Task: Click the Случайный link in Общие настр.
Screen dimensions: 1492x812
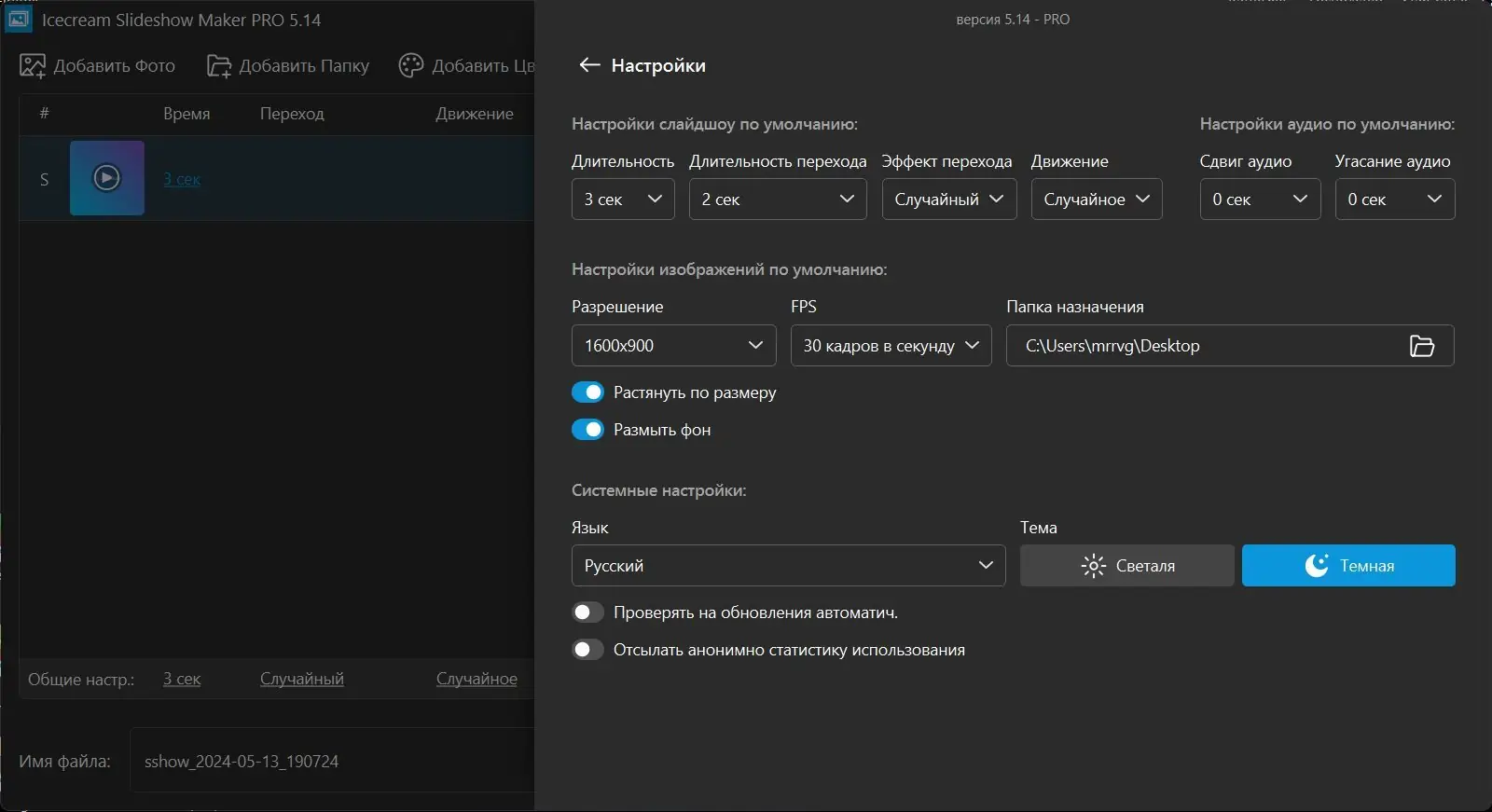Action: 301,679
